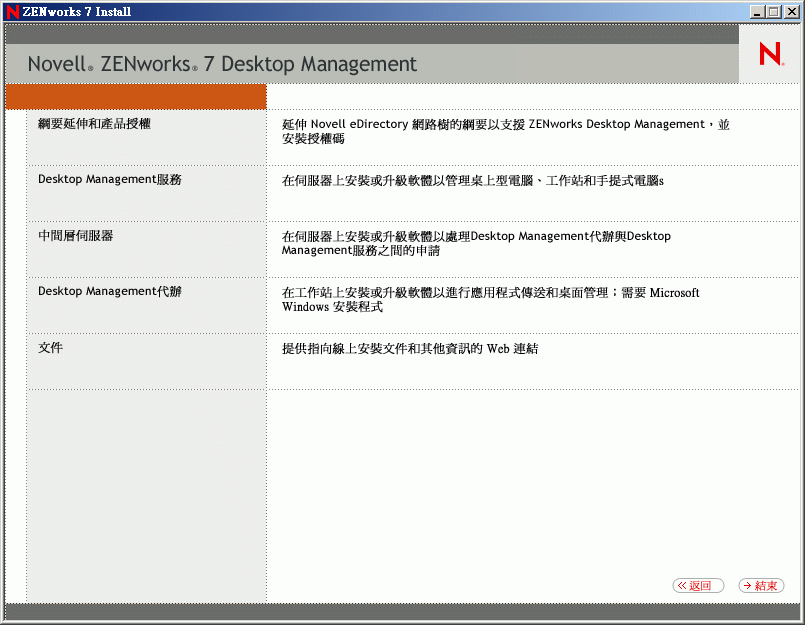Click the 結束 exit button

(761, 586)
